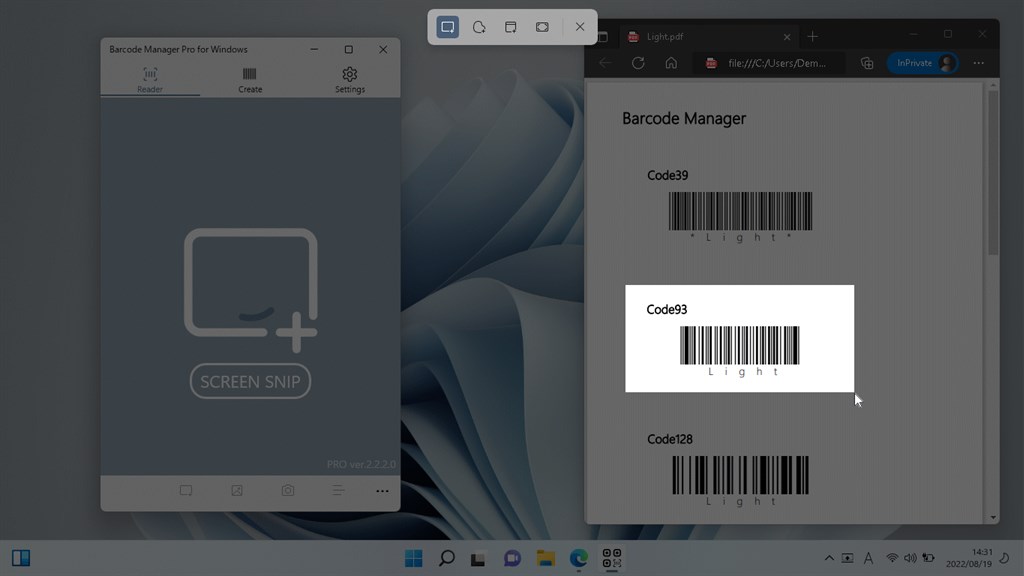Click the screen snip icon in bottom toolbar
Viewport: 1024px width, 576px height.
click(x=186, y=490)
